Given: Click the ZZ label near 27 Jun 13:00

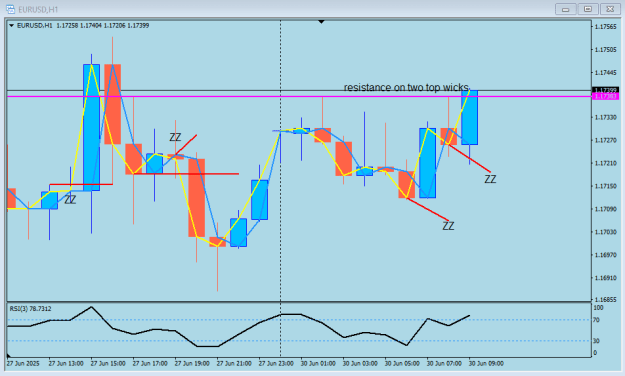Looking at the screenshot, I should [x=70, y=200].
